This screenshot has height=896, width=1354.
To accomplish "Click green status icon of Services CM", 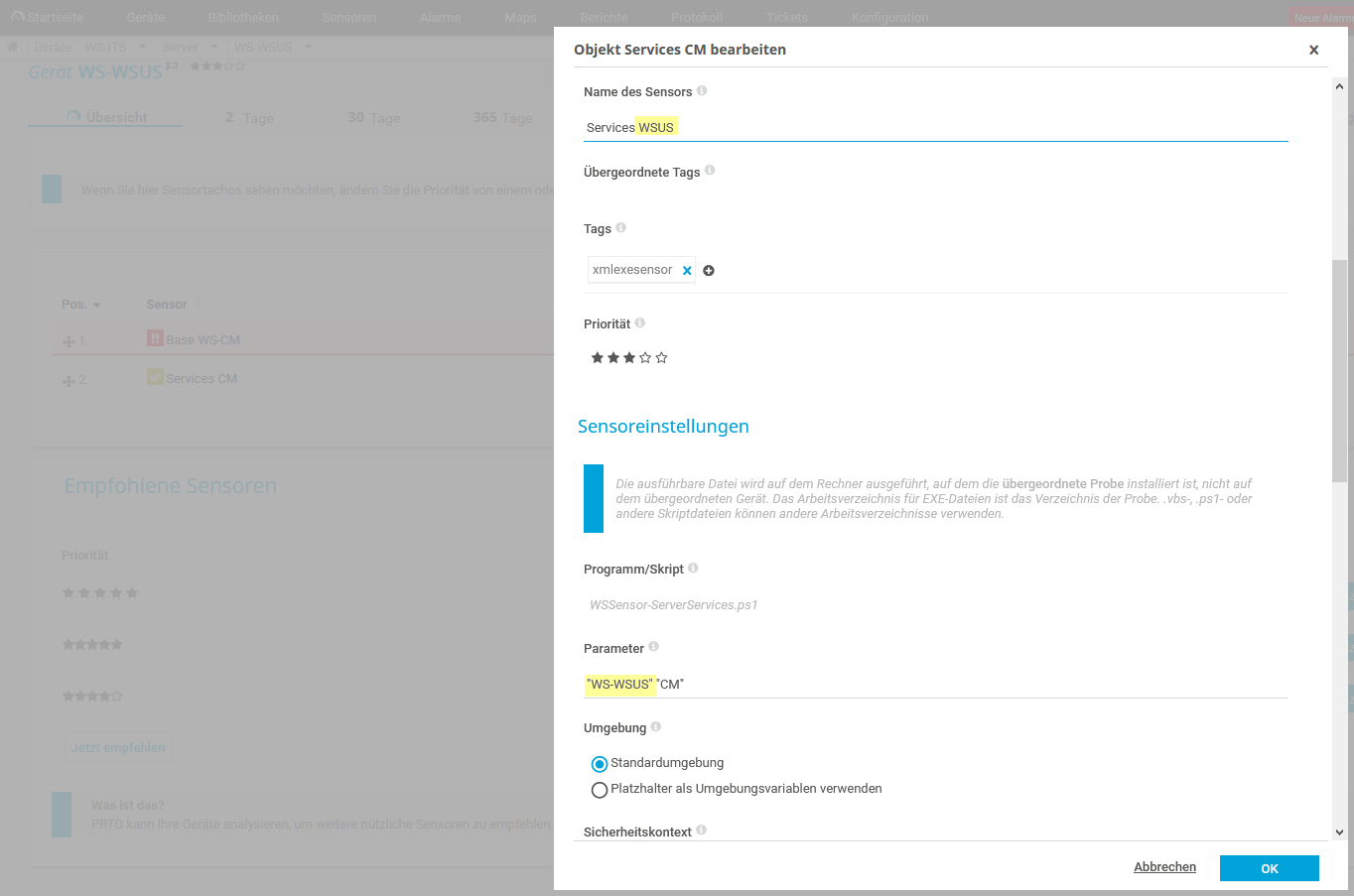I will (x=155, y=377).
